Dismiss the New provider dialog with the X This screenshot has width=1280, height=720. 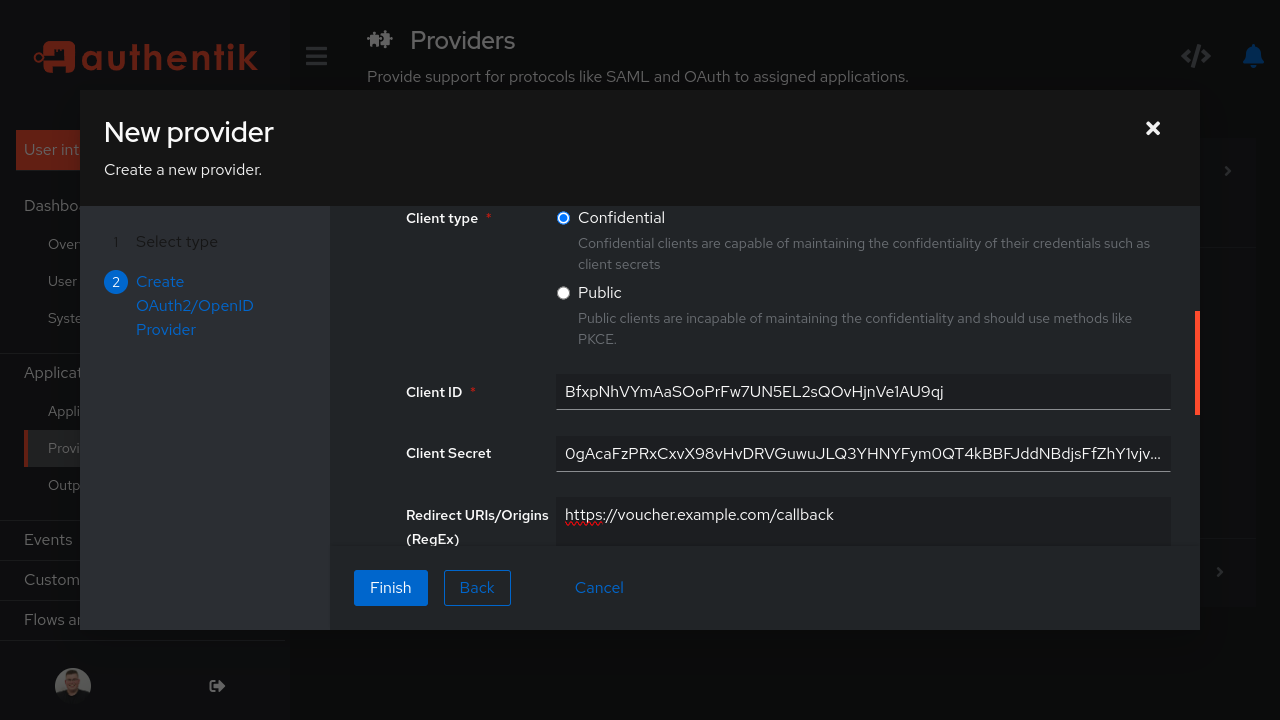click(1152, 128)
